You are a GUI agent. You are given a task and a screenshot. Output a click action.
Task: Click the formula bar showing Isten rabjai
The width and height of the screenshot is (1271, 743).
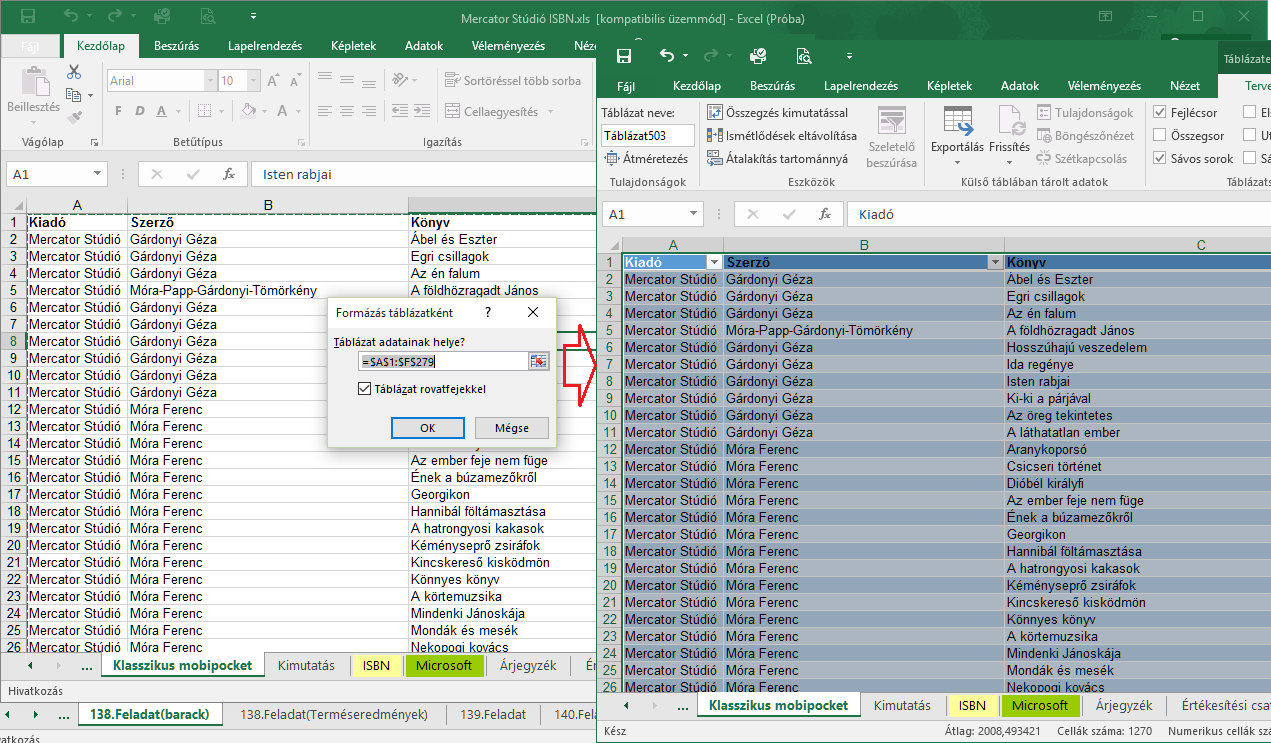point(423,174)
